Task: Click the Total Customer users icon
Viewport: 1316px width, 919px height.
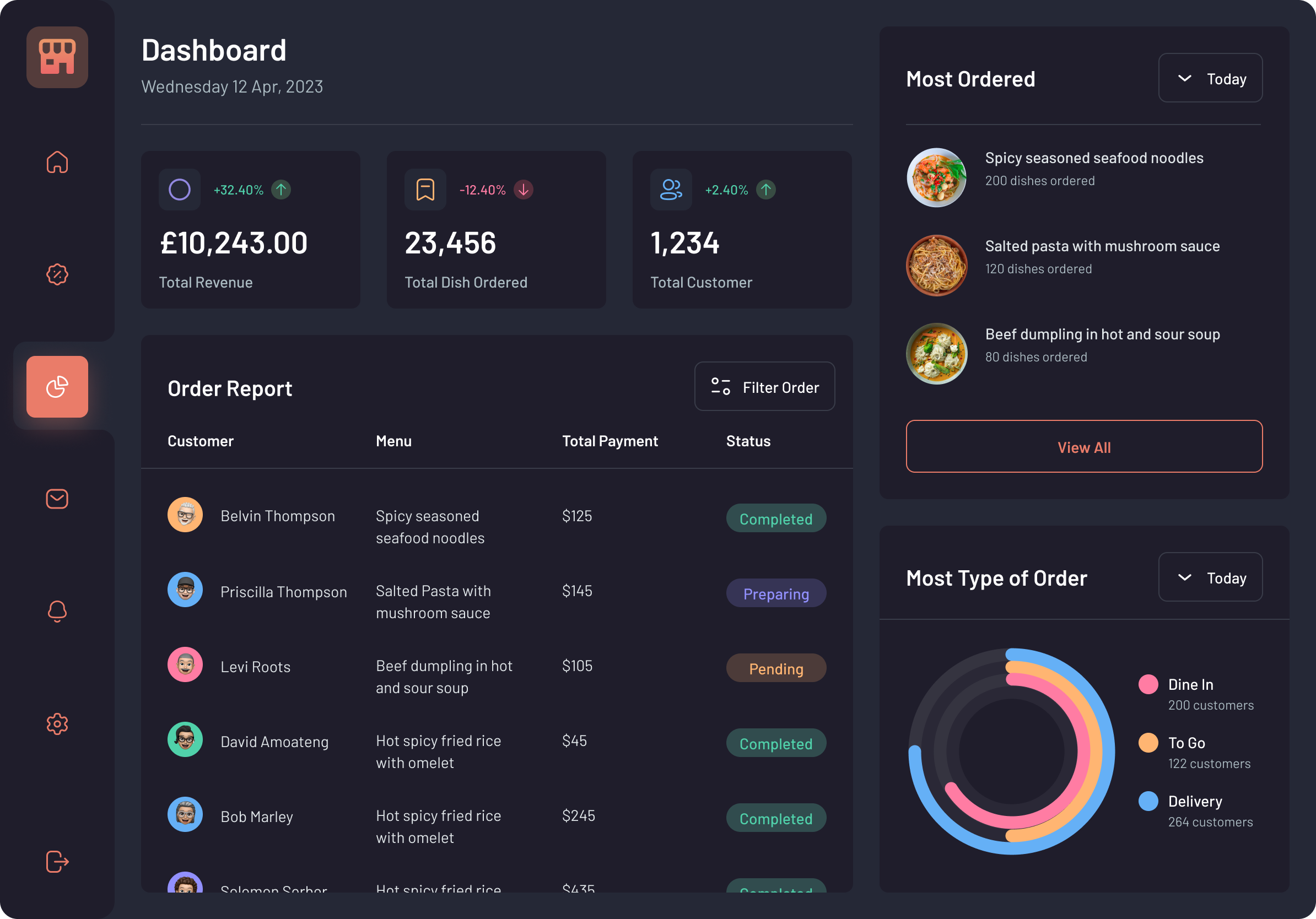Action: coord(671,190)
